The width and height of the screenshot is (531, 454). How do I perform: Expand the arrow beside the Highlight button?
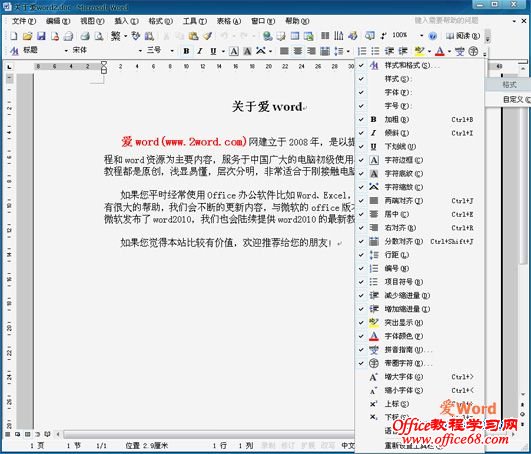(429, 51)
